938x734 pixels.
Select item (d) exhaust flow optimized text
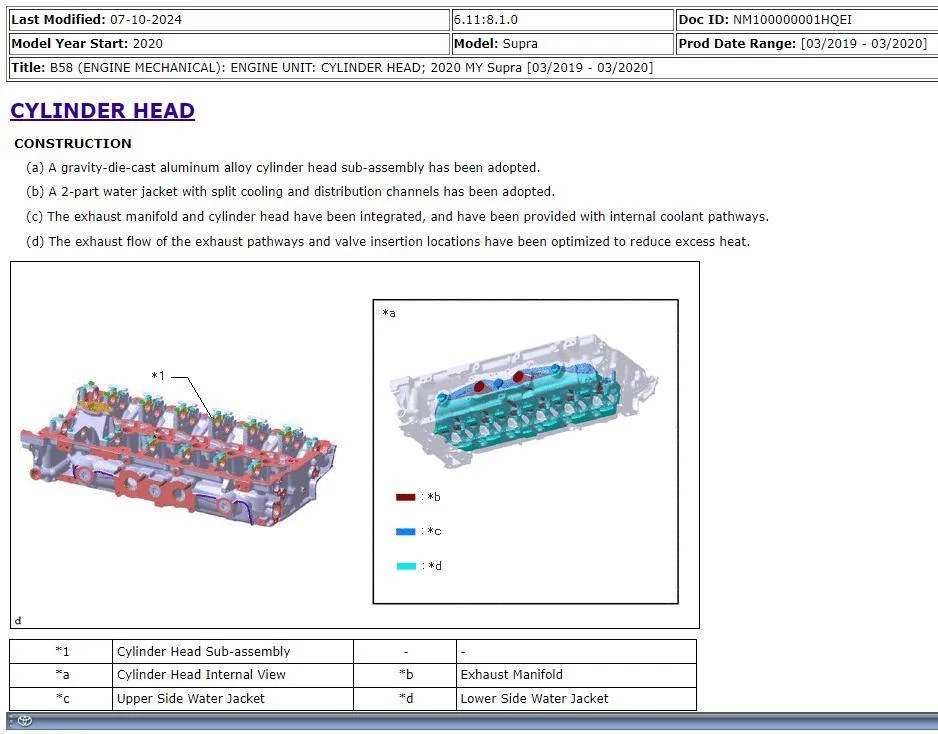coord(388,242)
